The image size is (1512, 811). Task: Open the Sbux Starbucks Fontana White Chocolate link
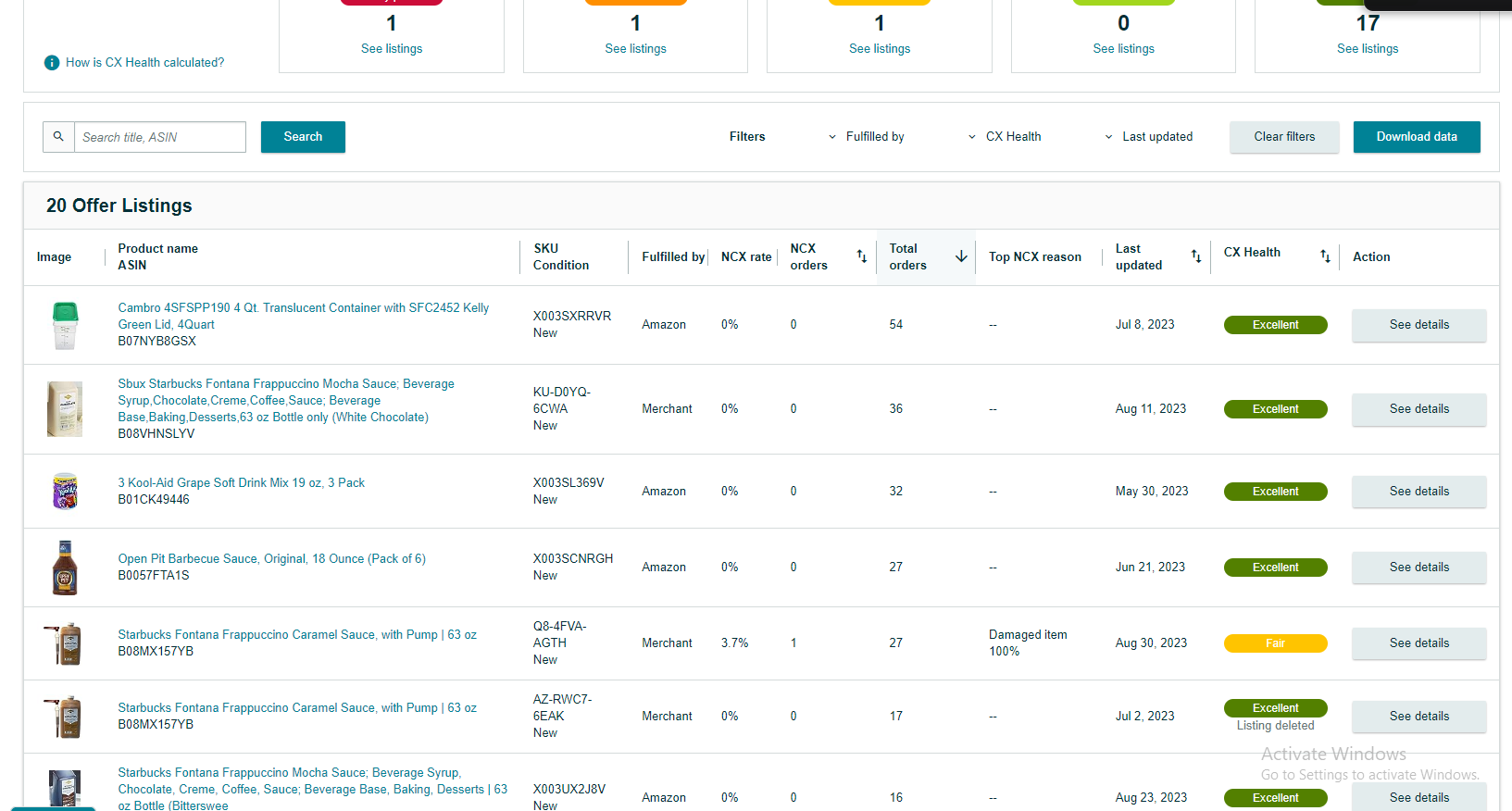click(x=286, y=401)
